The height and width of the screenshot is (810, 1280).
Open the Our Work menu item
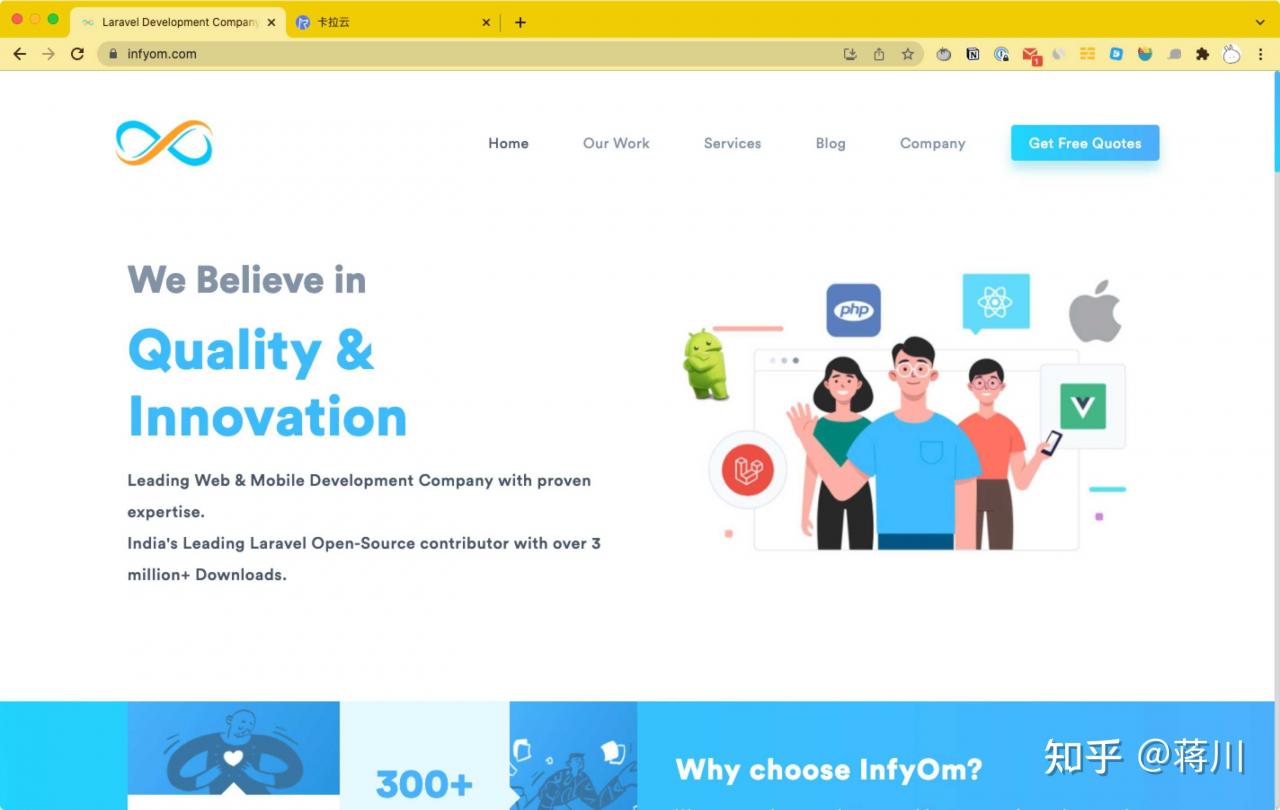click(616, 143)
